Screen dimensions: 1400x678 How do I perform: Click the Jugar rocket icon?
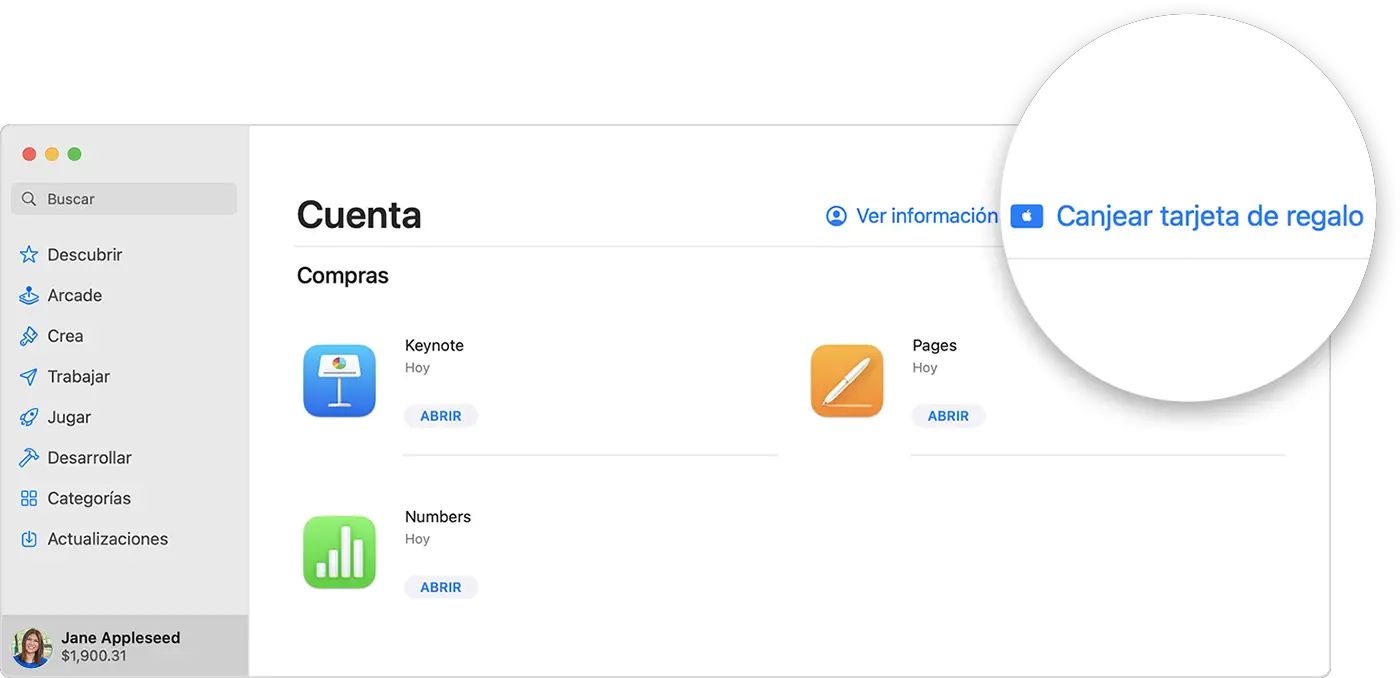pos(29,417)
